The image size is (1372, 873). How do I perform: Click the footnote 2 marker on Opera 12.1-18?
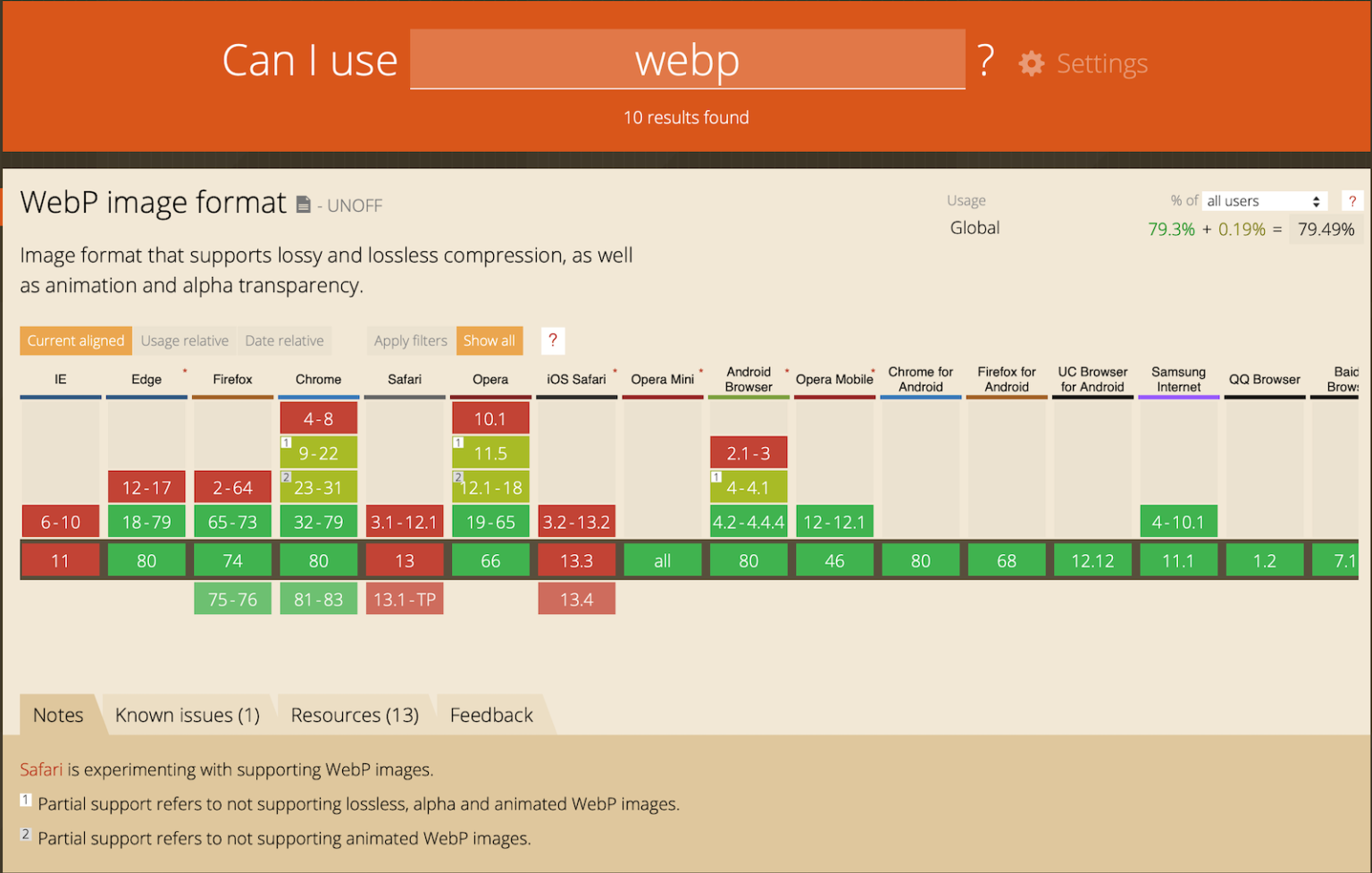click(x=458, y=476)
